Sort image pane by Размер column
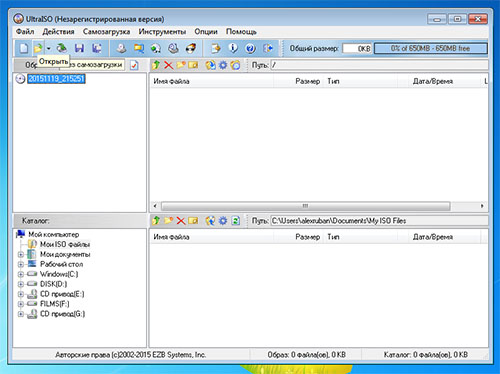The height and width of the screenshot is (374, 500). coord(298,81)
